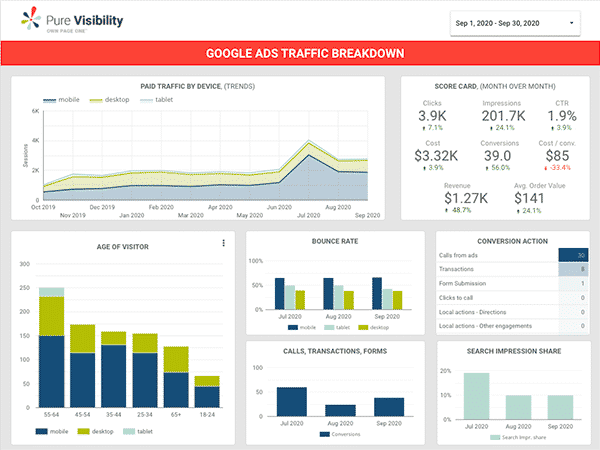600x450 pixels.
Task: Click the mobile legend under Bounce Rate
Action: (302, 328)
